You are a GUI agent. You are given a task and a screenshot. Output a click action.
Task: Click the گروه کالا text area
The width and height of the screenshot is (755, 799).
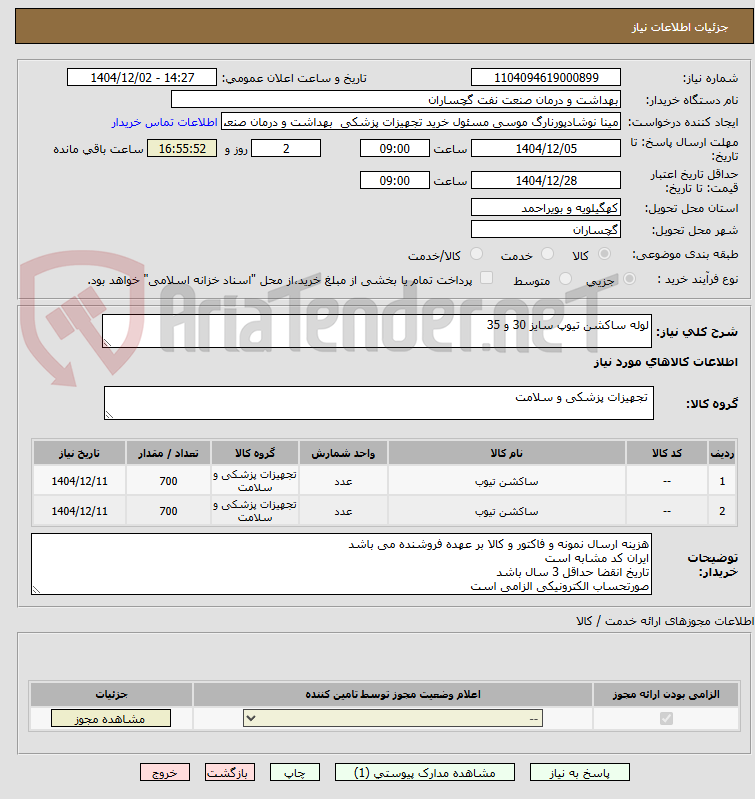[379, 403]
